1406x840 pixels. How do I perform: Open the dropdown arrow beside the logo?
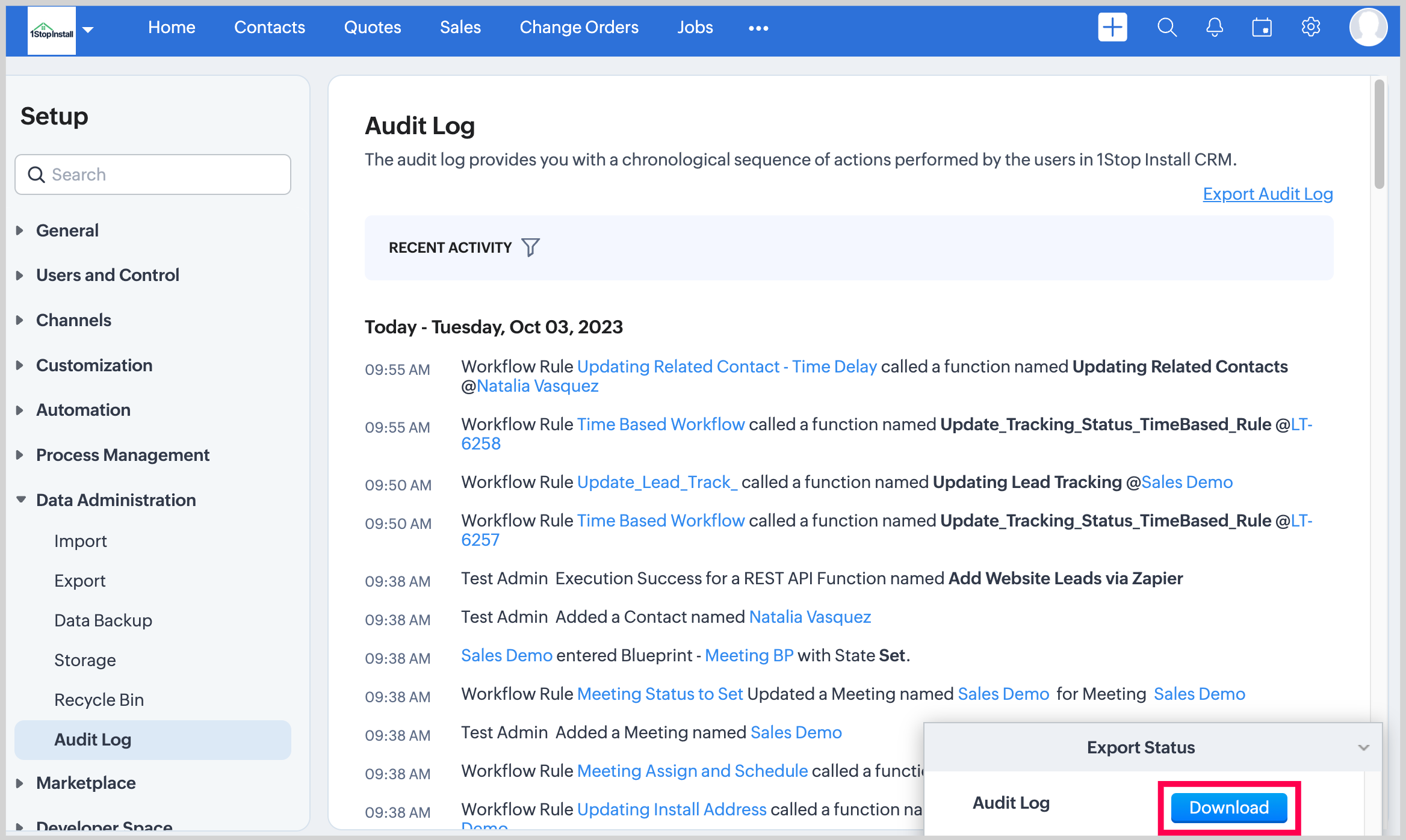pyautogui.click(x=88, y=29)
